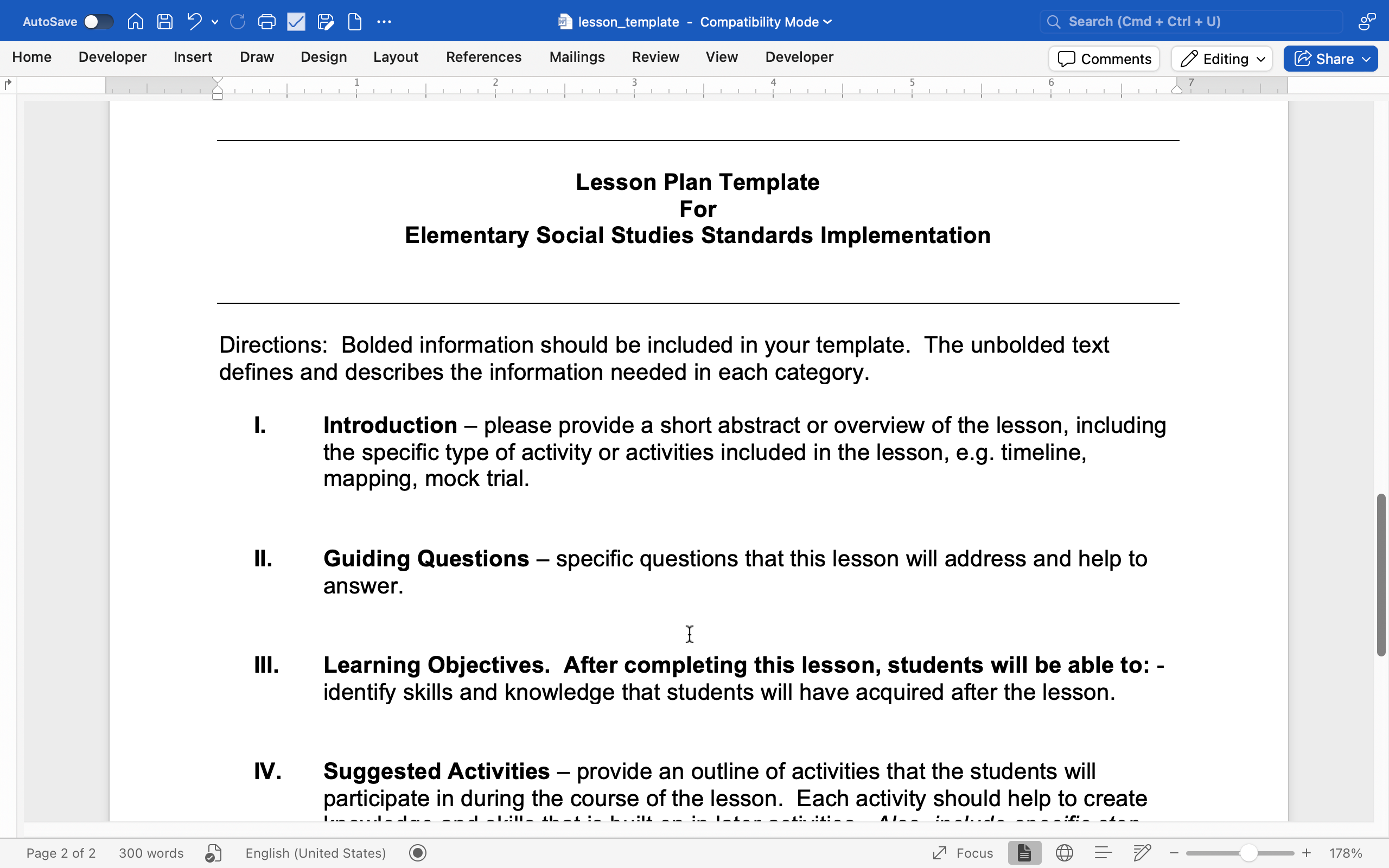Switch to the References tab
This screenshot has height=868, width=1389.
click(x=483, y=57)
